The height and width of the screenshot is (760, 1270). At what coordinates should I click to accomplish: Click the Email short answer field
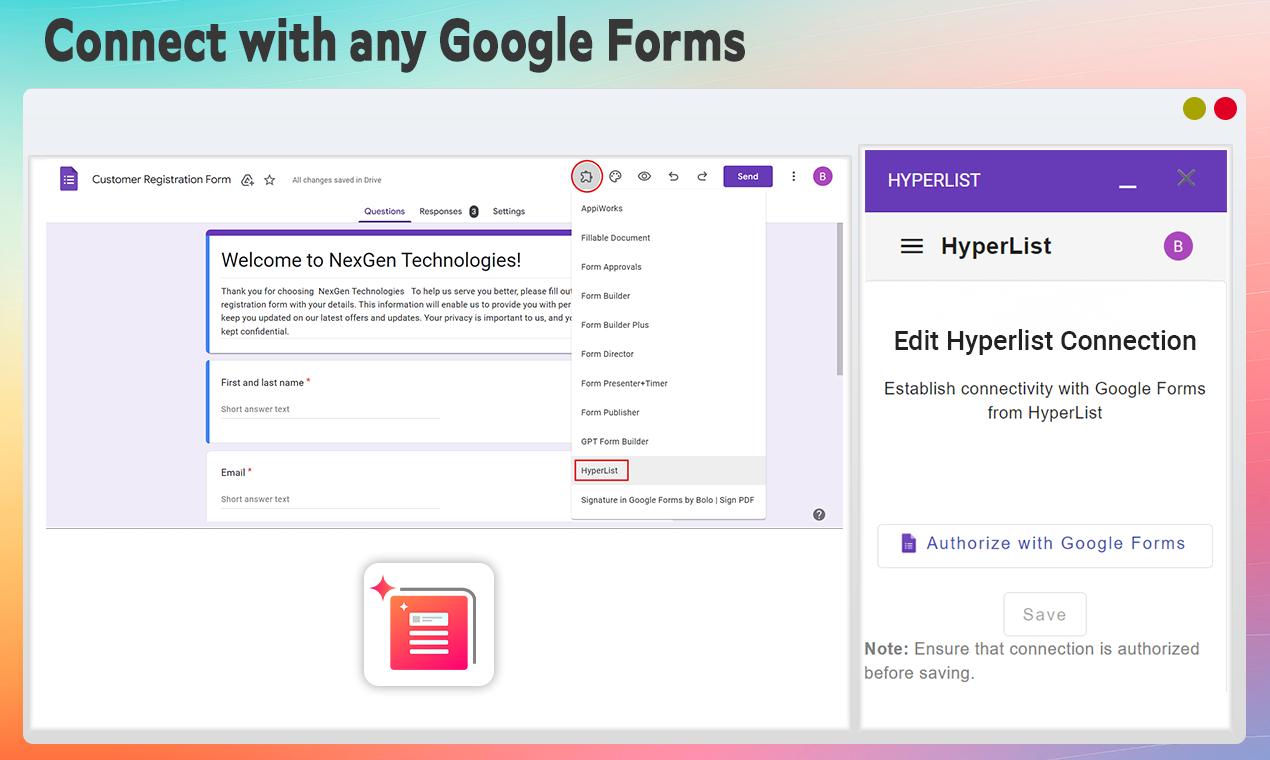coord(330,500)
